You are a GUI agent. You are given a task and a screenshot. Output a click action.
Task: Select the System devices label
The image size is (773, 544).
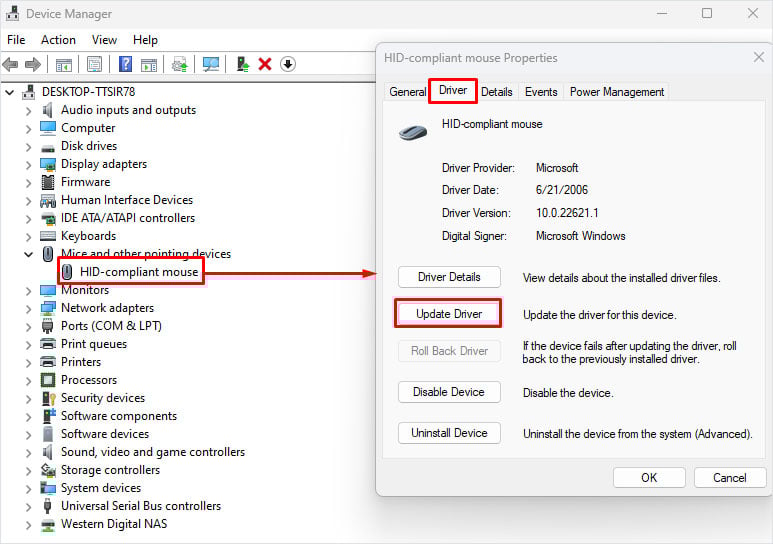101,488
